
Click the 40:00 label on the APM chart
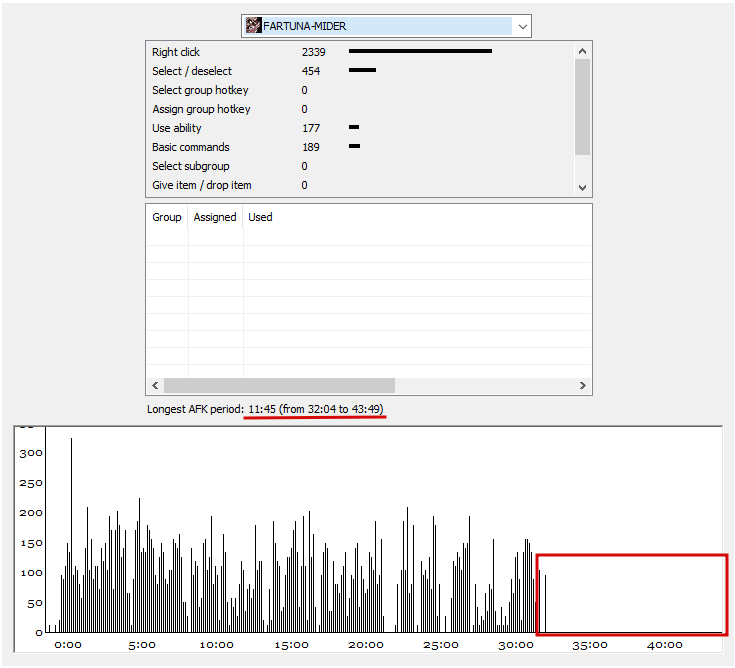[x=665, y=645]
